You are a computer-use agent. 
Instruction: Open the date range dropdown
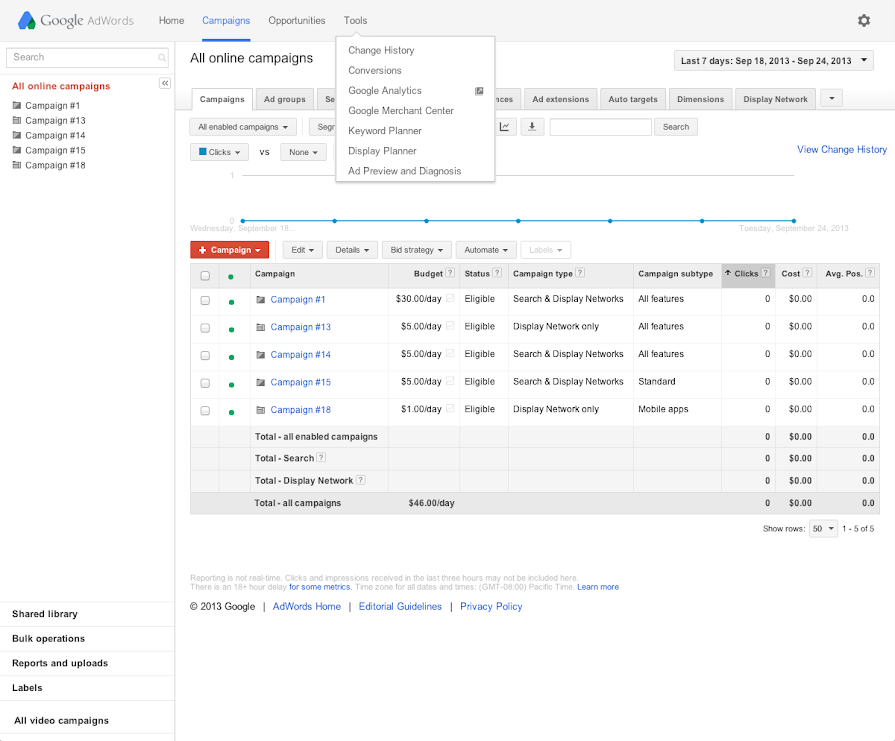tap(773, 61)
